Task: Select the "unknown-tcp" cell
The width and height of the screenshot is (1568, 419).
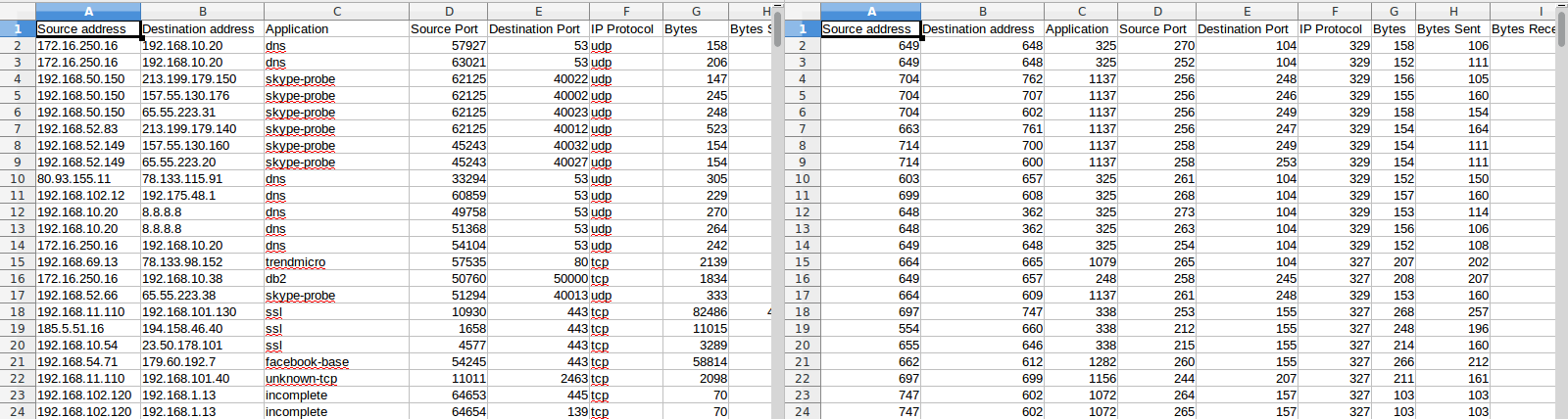Action: coord(301,379)
